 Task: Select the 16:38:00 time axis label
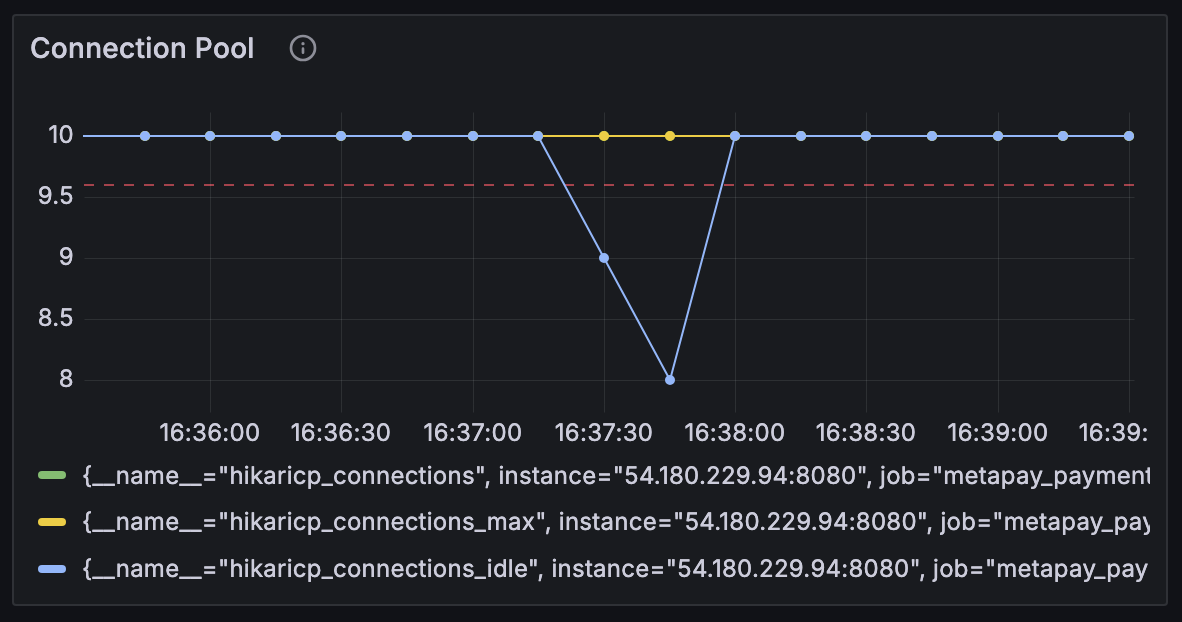coord(736,432)
